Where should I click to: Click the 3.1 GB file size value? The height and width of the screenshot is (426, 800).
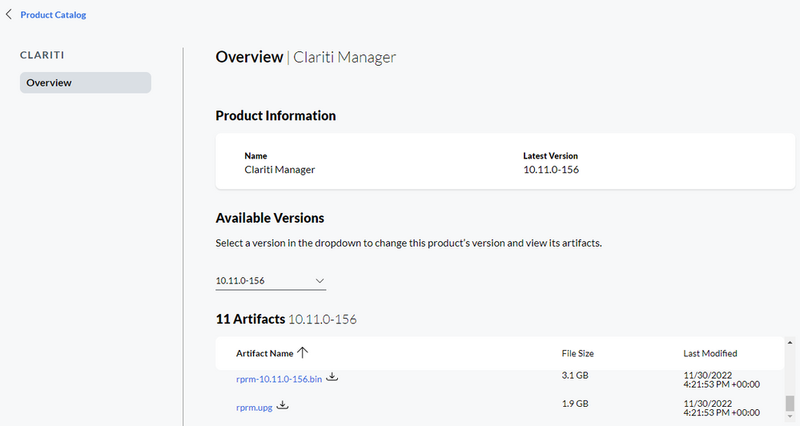click(x=575, y=375)
